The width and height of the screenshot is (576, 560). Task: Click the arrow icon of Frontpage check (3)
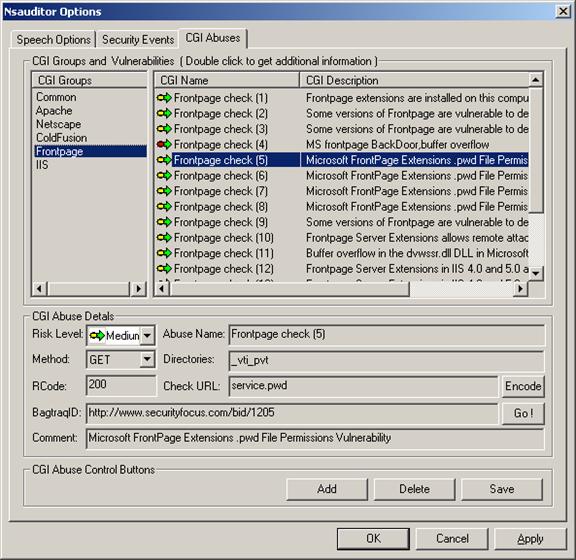164,129
